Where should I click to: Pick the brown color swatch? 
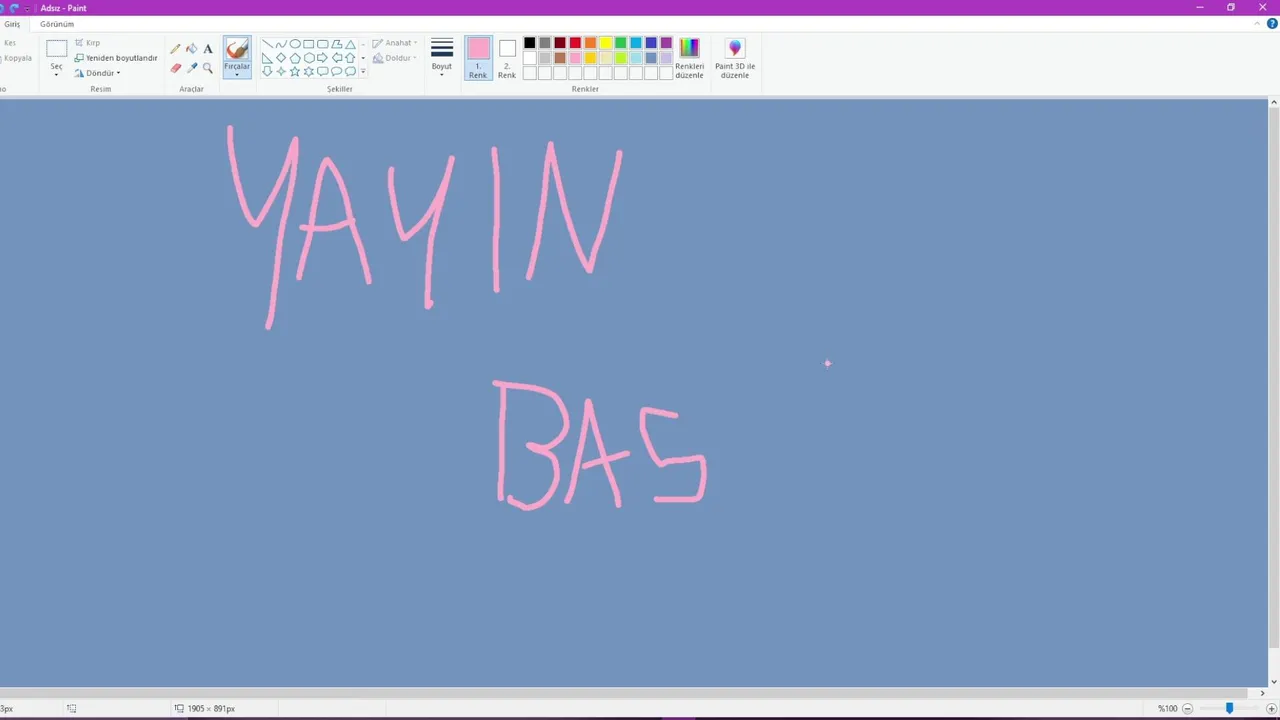(560, 58)
